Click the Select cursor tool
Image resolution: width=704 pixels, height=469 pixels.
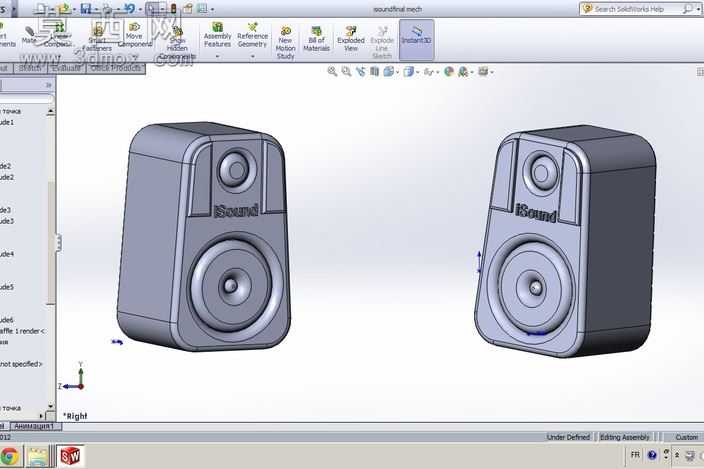pyautogui.click(x=152, y=9)
